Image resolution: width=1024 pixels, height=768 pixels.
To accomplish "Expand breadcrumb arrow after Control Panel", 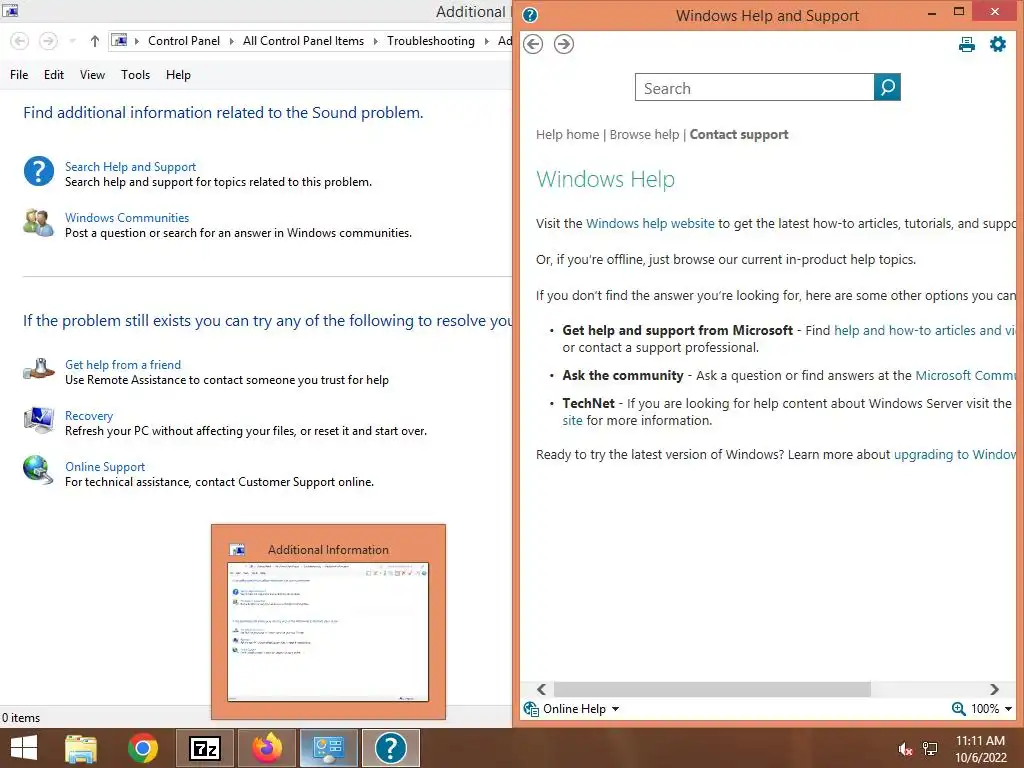I will 231,41.
